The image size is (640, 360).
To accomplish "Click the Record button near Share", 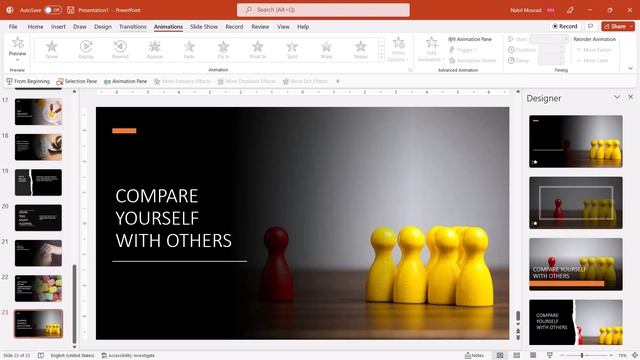I will coord(565,26).
